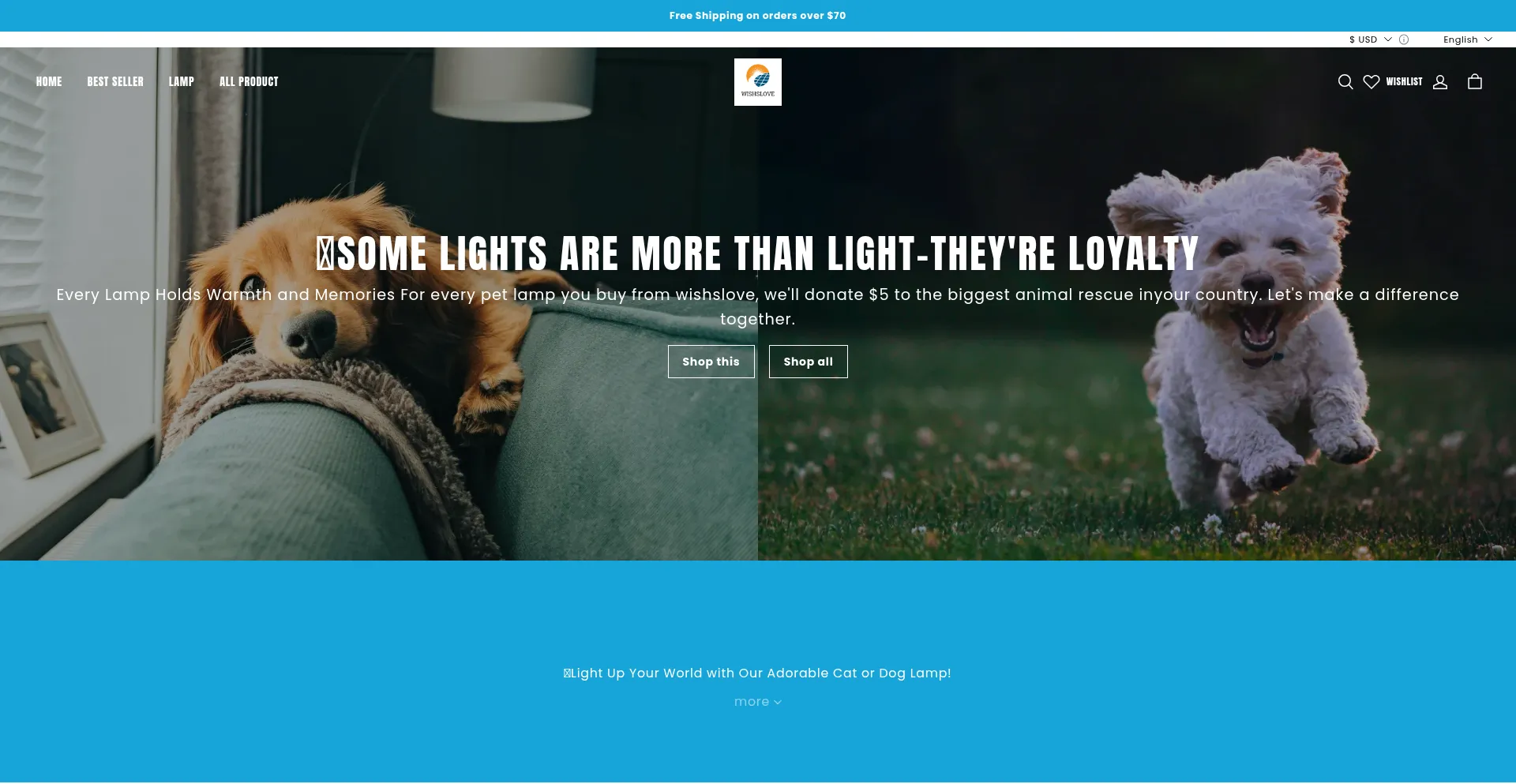Viewport: 1516px width, 784px height.
Task: Open the English language selector
Action: click(x=1468, y=39)
